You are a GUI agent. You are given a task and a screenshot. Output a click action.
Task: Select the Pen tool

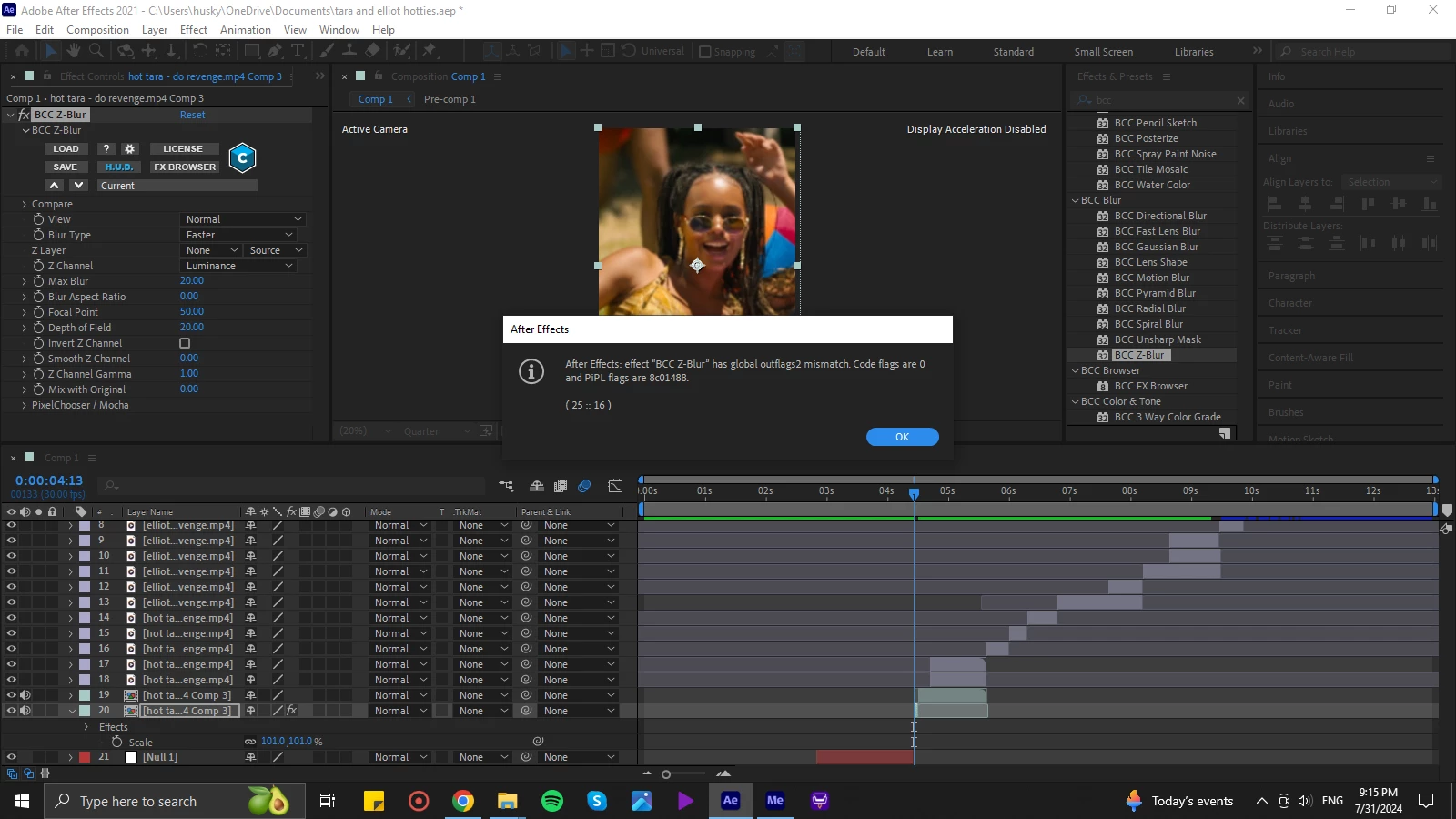tap(275, 51)
